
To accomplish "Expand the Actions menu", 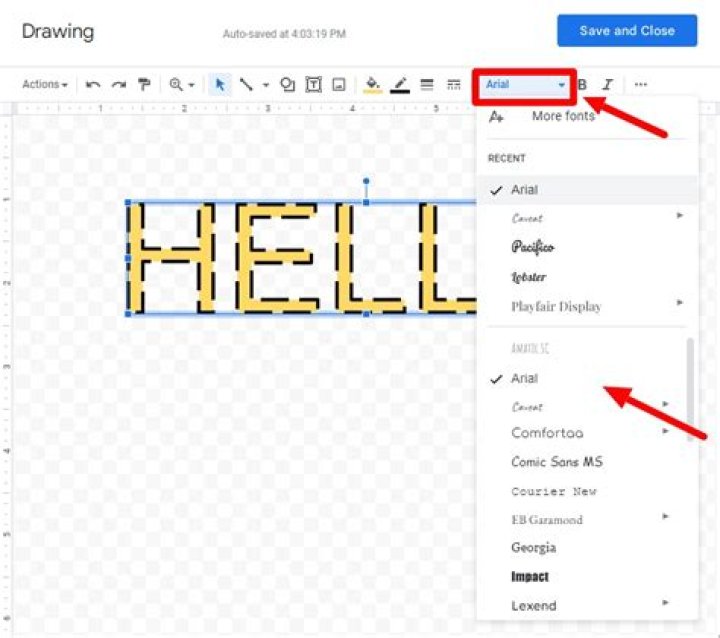I will [x=45, y=85].
